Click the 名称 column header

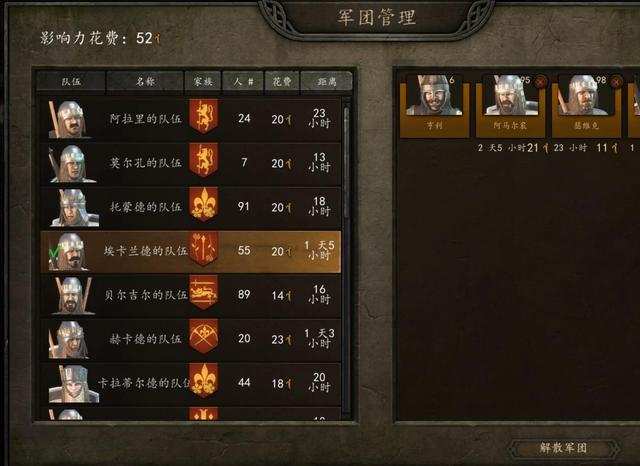pos(145,82)
